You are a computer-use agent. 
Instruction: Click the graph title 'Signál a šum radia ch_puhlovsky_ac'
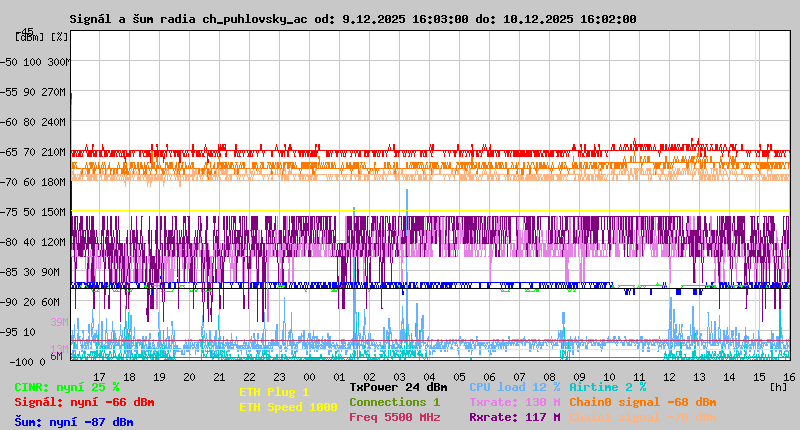tap(188, 19)
